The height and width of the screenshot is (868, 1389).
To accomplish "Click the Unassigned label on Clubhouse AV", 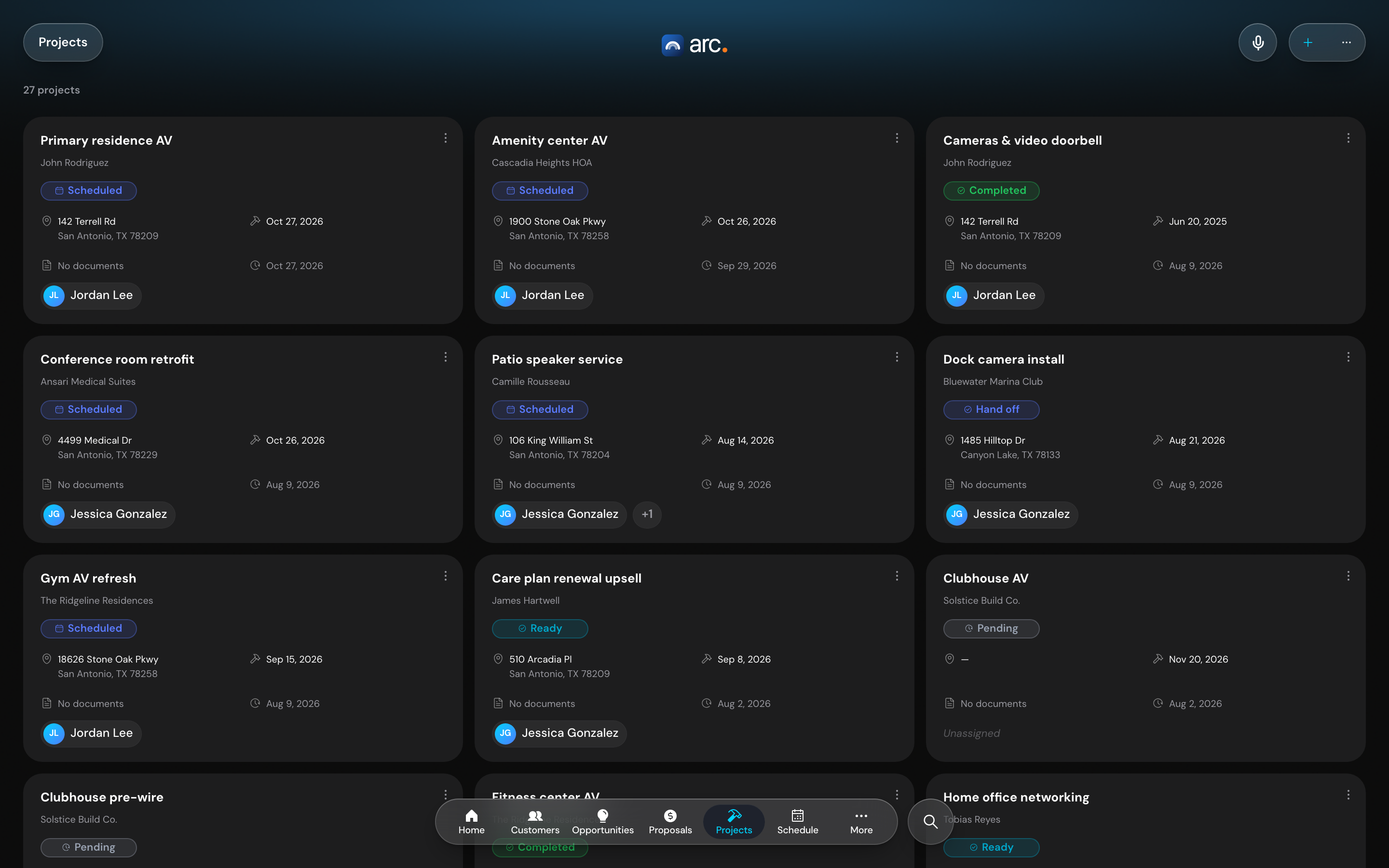I will pyautogui.click(x=971, y=733).
